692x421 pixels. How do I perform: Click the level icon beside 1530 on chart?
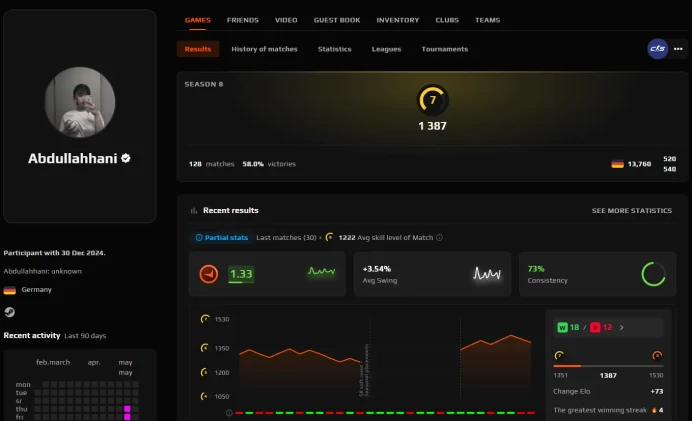click(x=205, y=319)
